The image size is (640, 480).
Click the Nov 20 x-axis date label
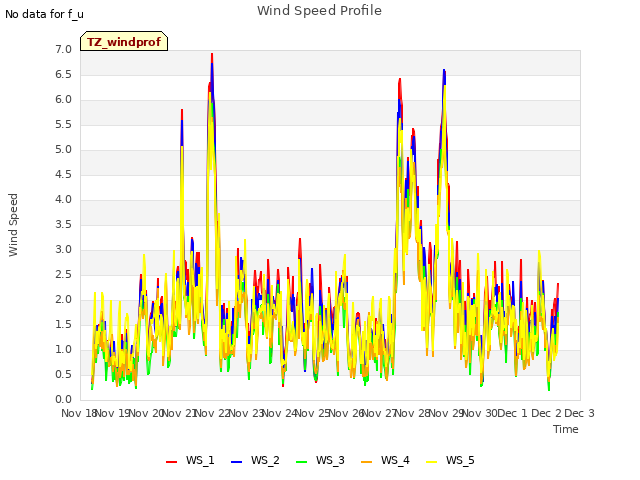click(x=146, y=413)
